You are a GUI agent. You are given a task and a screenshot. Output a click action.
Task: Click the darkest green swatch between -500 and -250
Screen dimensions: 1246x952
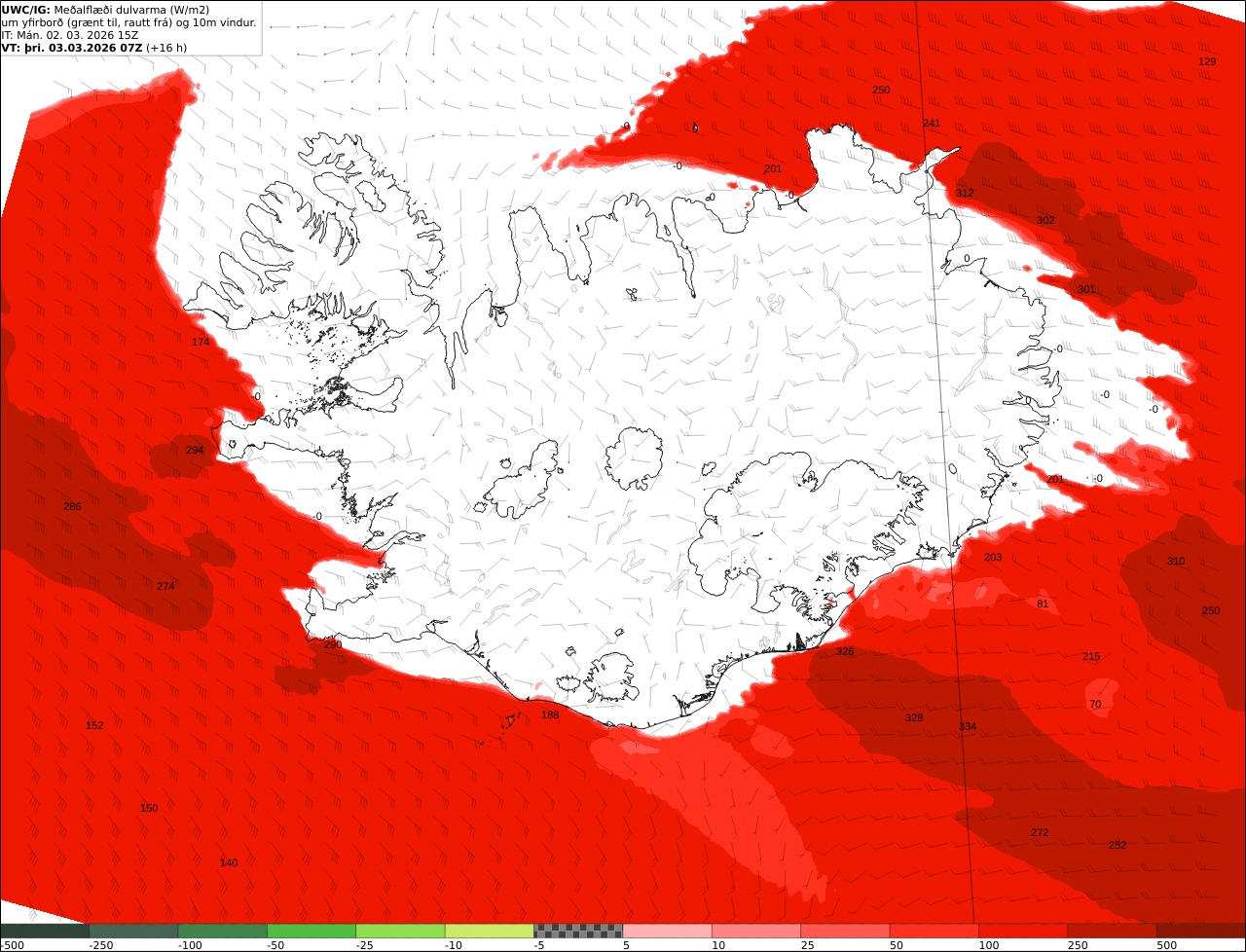pos(45,931)
